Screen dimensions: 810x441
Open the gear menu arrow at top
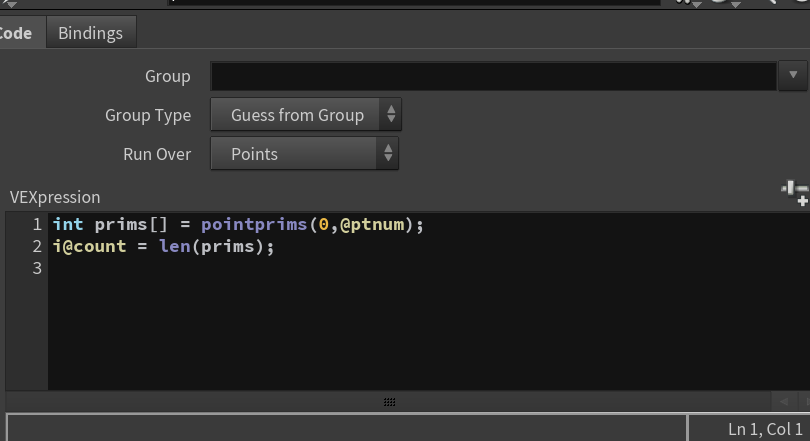697,4
